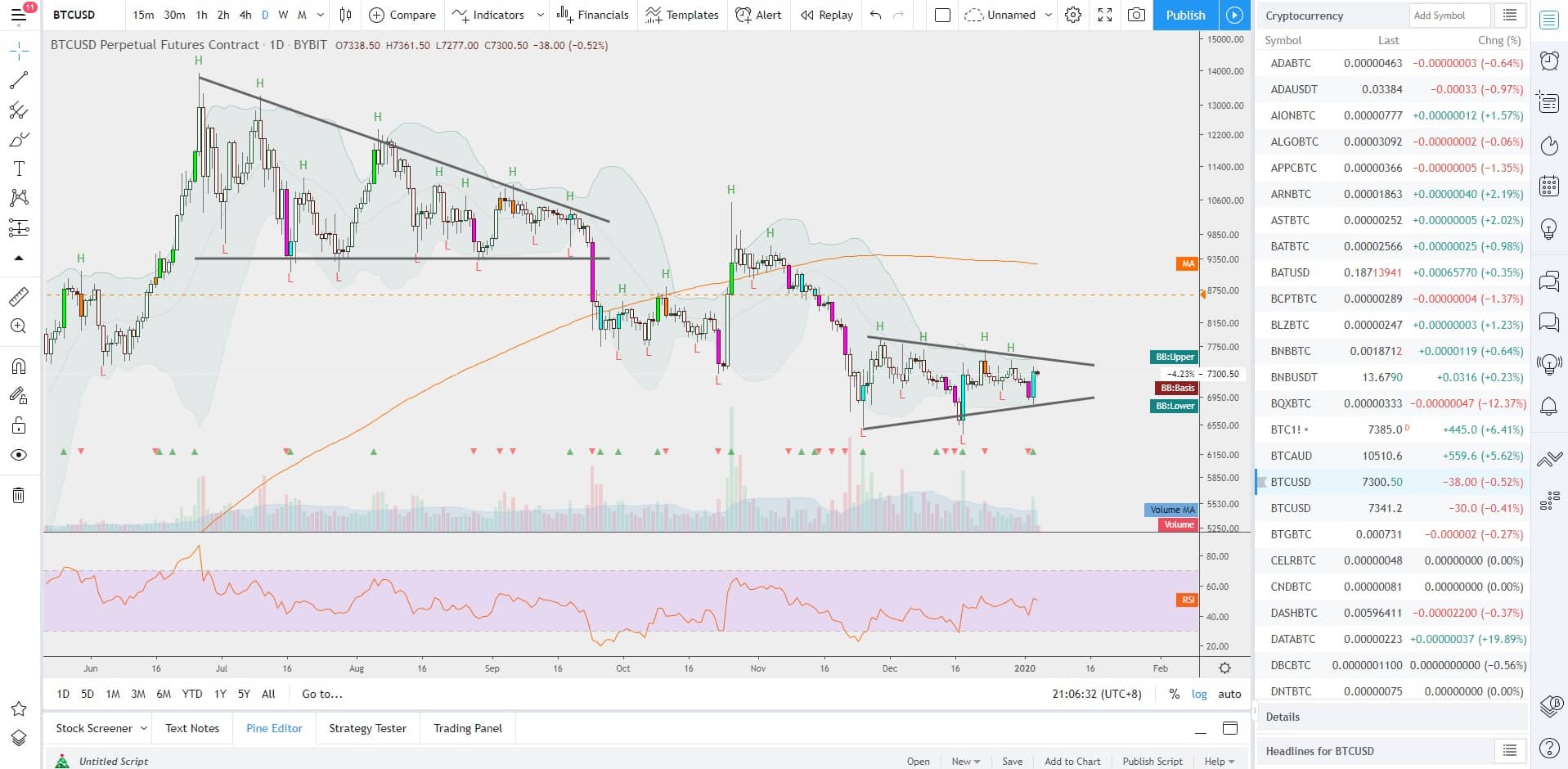Select the pitchfork tool
The height and width of the screenshot is (769, 1568).
click(19, 110)
